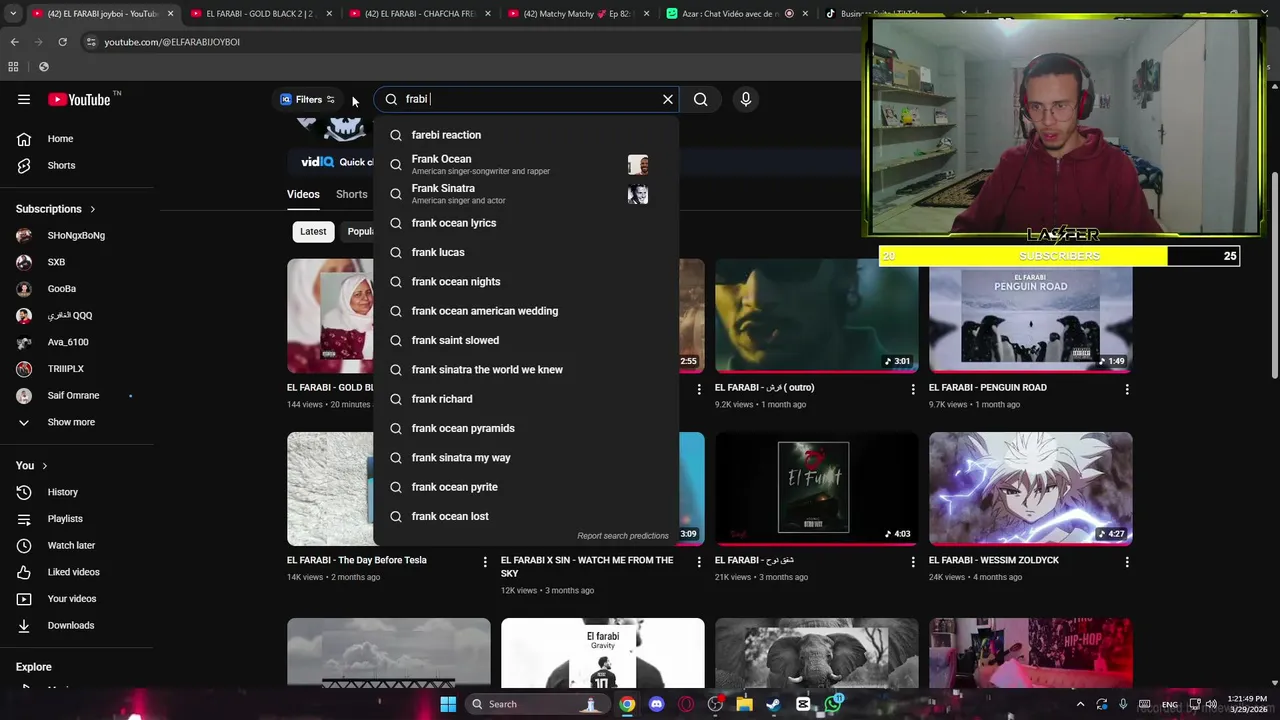The width and height of the screenshot is (1280, 720).
Task: Open options menu for PENGUIN ROAD video
Action: pos(1127,389)
